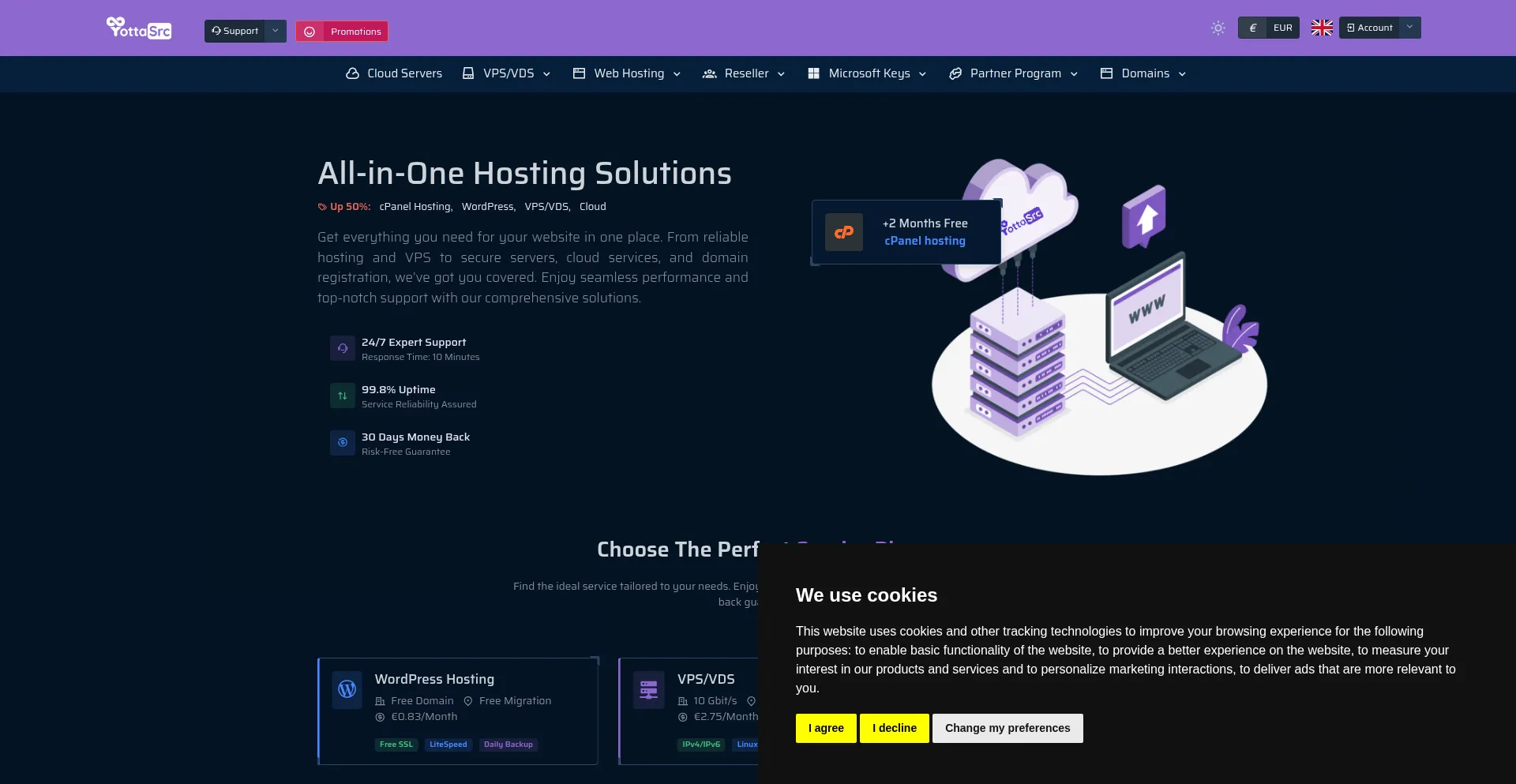
Task: Click the cPanel logo icon
Action: click(844, 232)
